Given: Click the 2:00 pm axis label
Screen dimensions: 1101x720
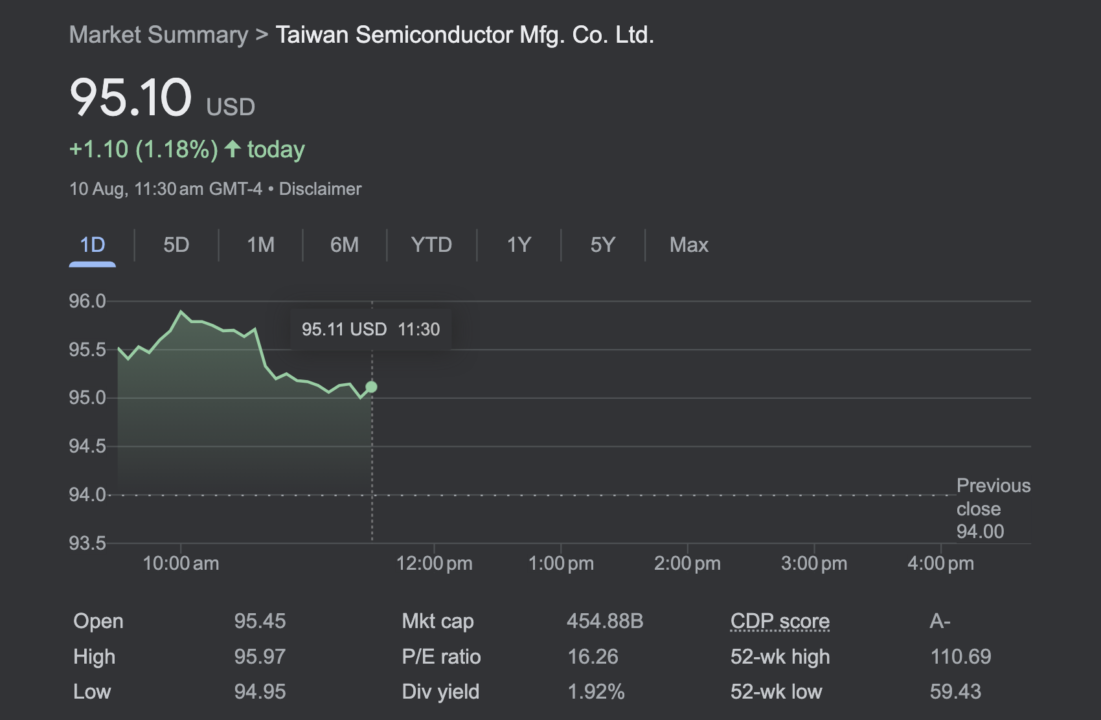Looking at the screenshot, I should pyautogui.click(x=687, y=563).
